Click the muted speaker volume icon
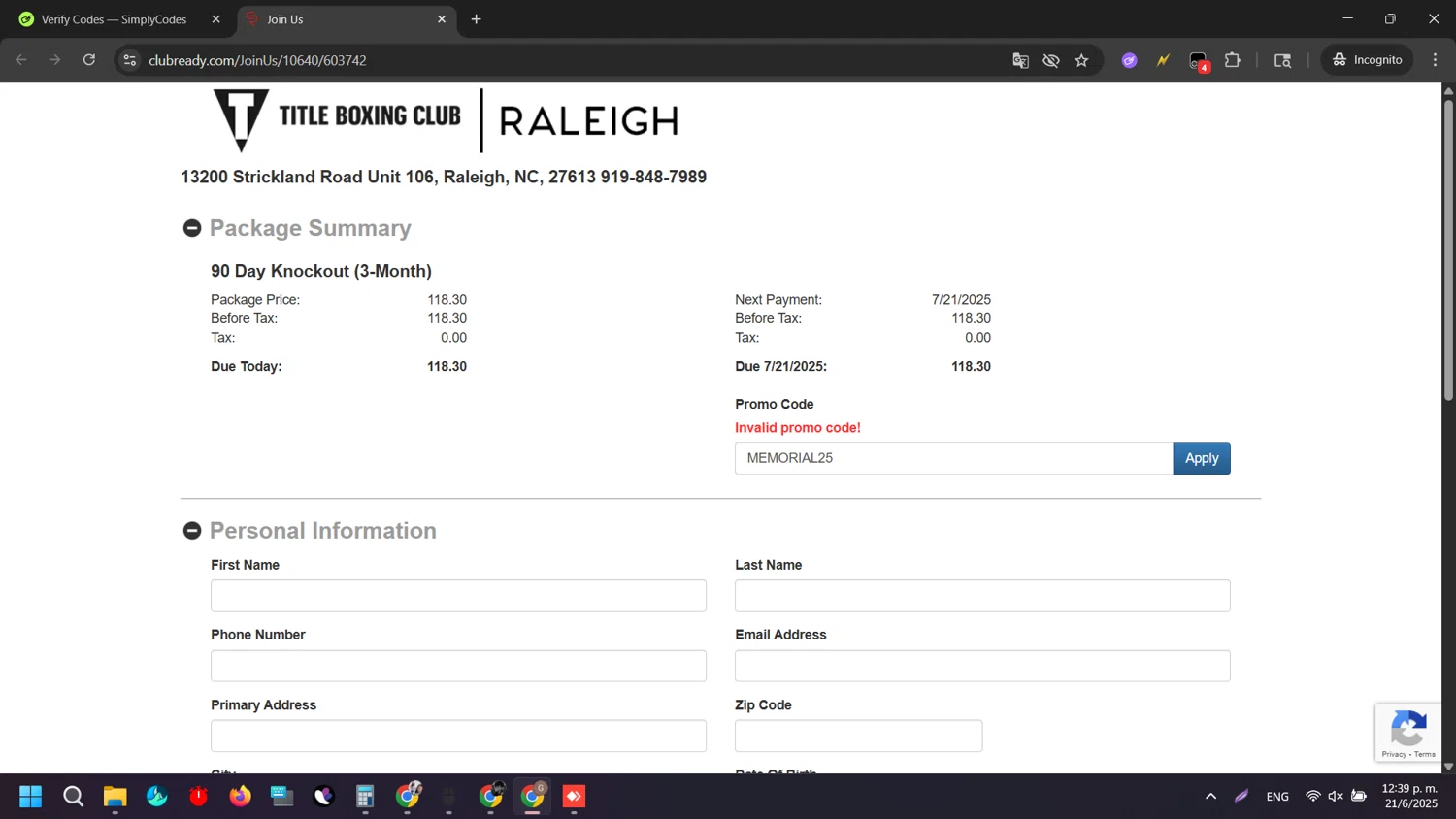This screenshot has width=1456, height=819. tap(1336, 797)
